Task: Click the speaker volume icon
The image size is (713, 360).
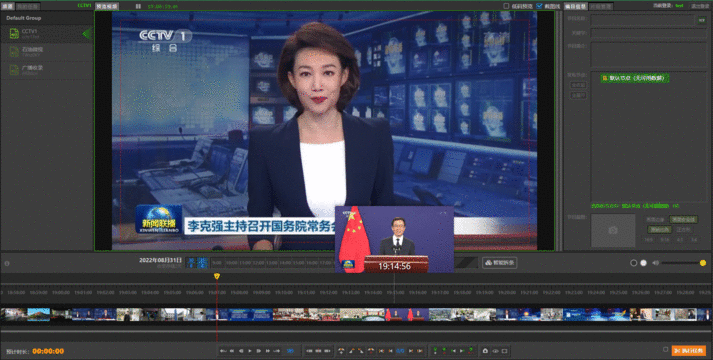Action: point(655,263)
